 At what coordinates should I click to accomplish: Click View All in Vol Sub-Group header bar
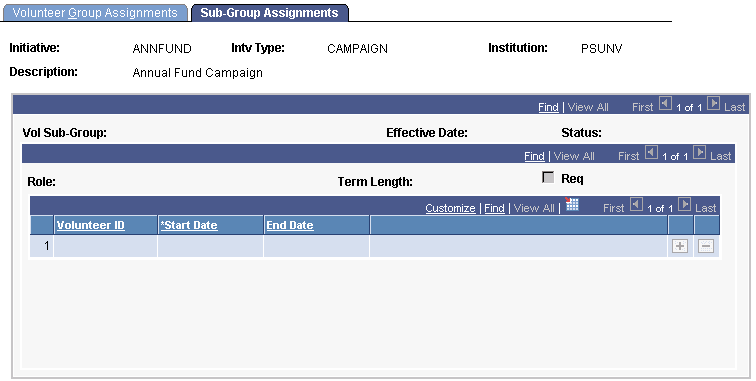[x=588, y=107]
